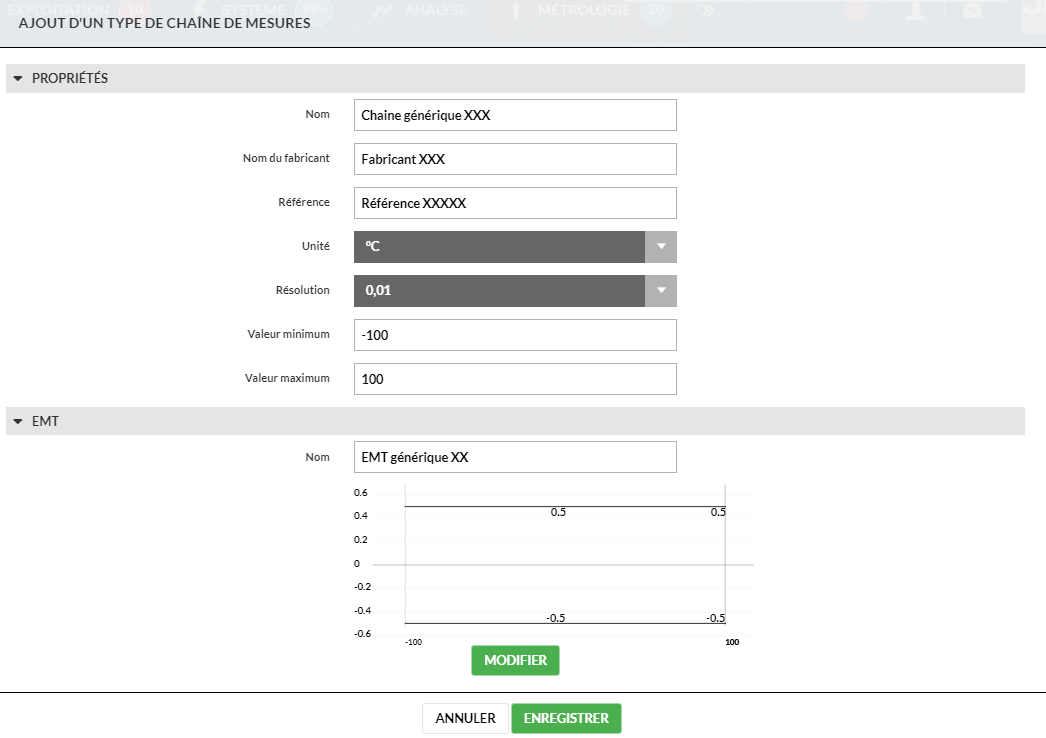Viewport: 1046px width, 738px height.
Task: Click the EMT section header text
Action: point(45,422)
